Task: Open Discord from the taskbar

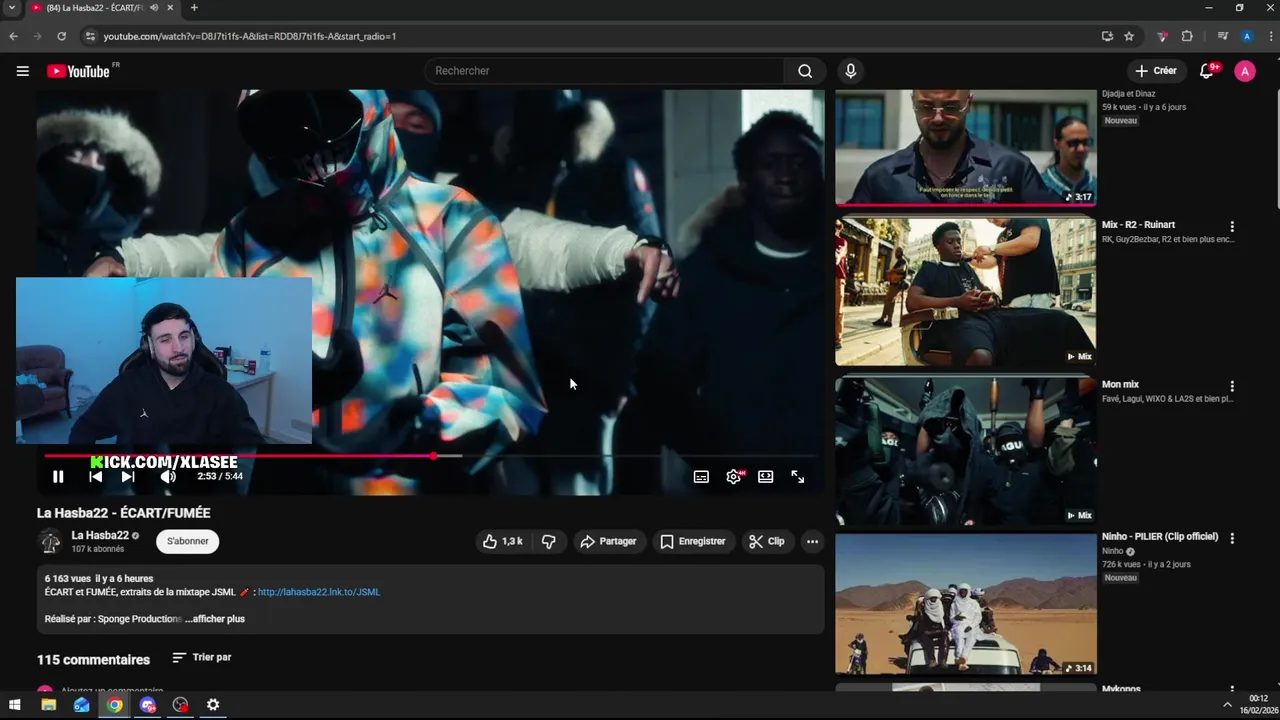Action: tap(148, 705)
